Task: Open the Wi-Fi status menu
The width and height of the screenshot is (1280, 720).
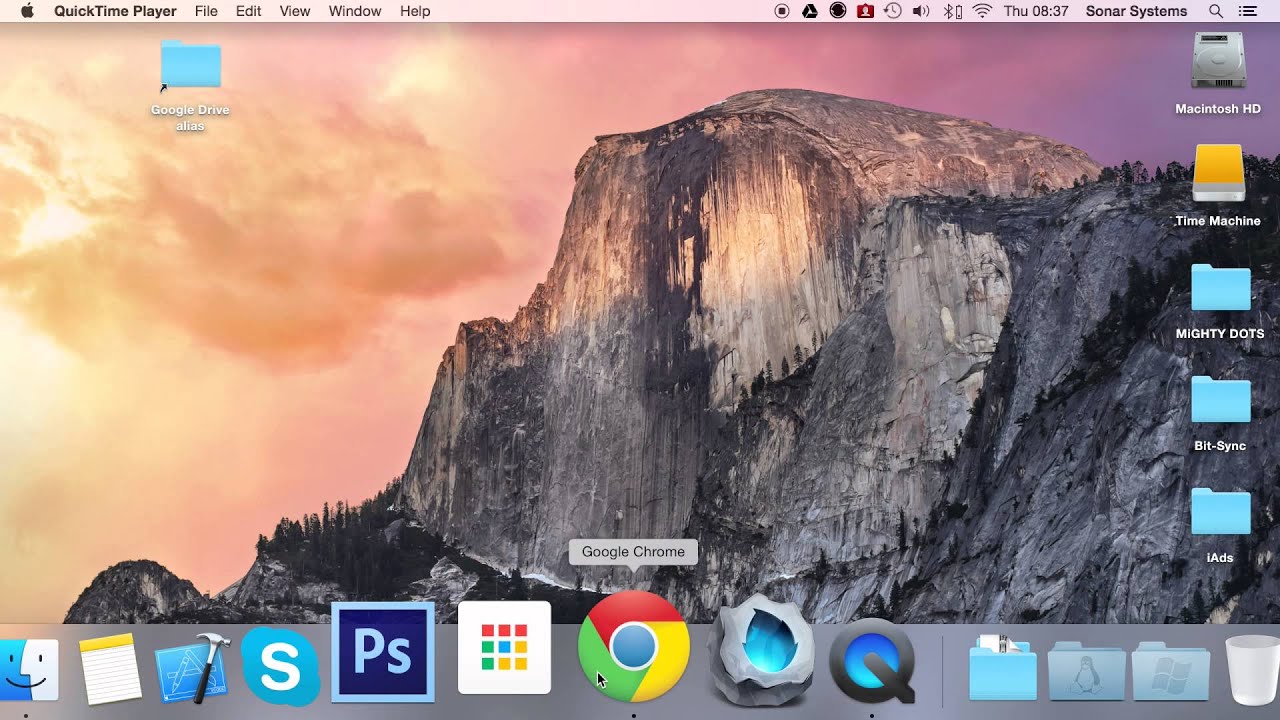Action: 982,11
